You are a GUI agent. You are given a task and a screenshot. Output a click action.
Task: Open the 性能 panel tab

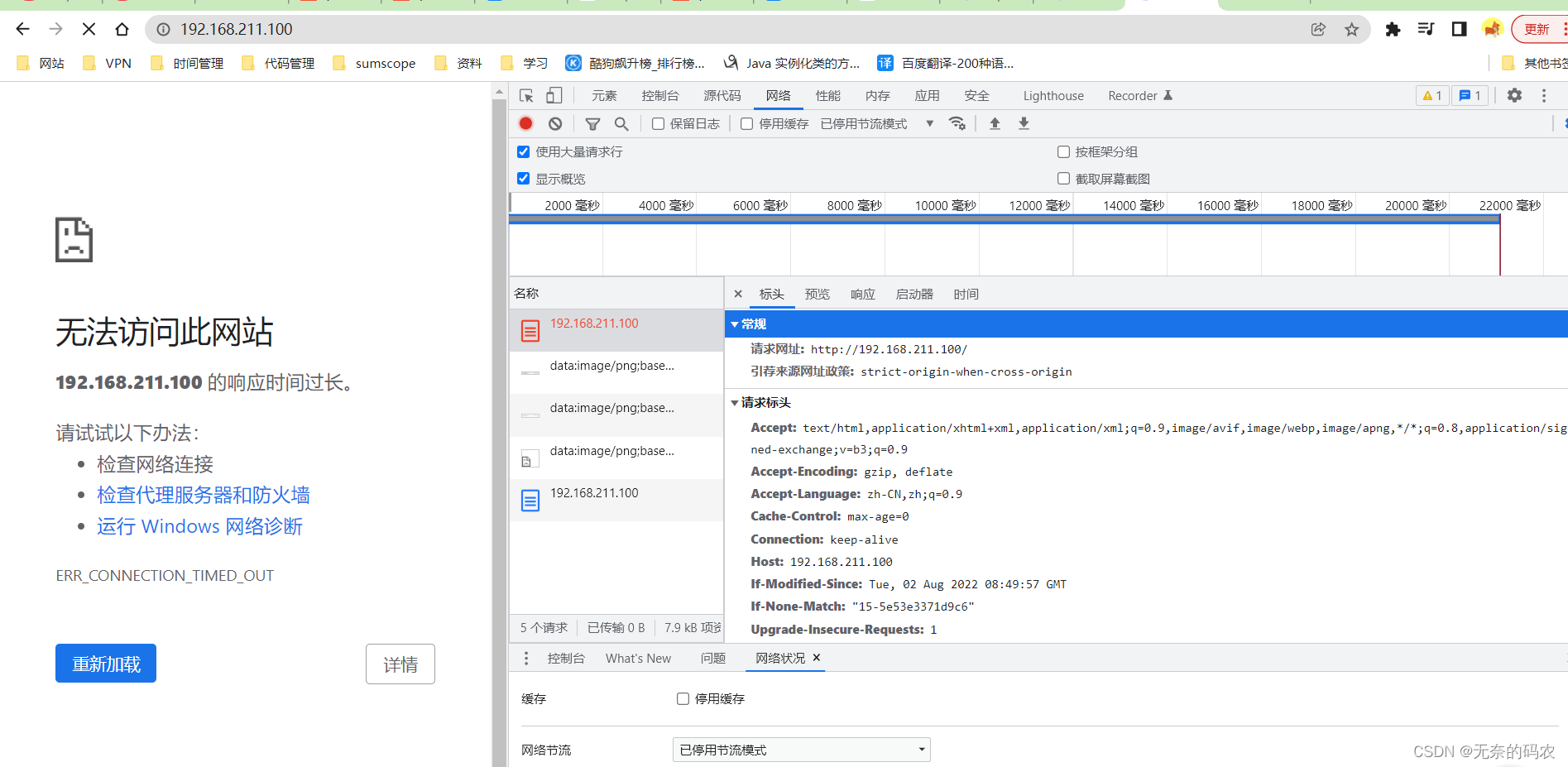point(827,96)
